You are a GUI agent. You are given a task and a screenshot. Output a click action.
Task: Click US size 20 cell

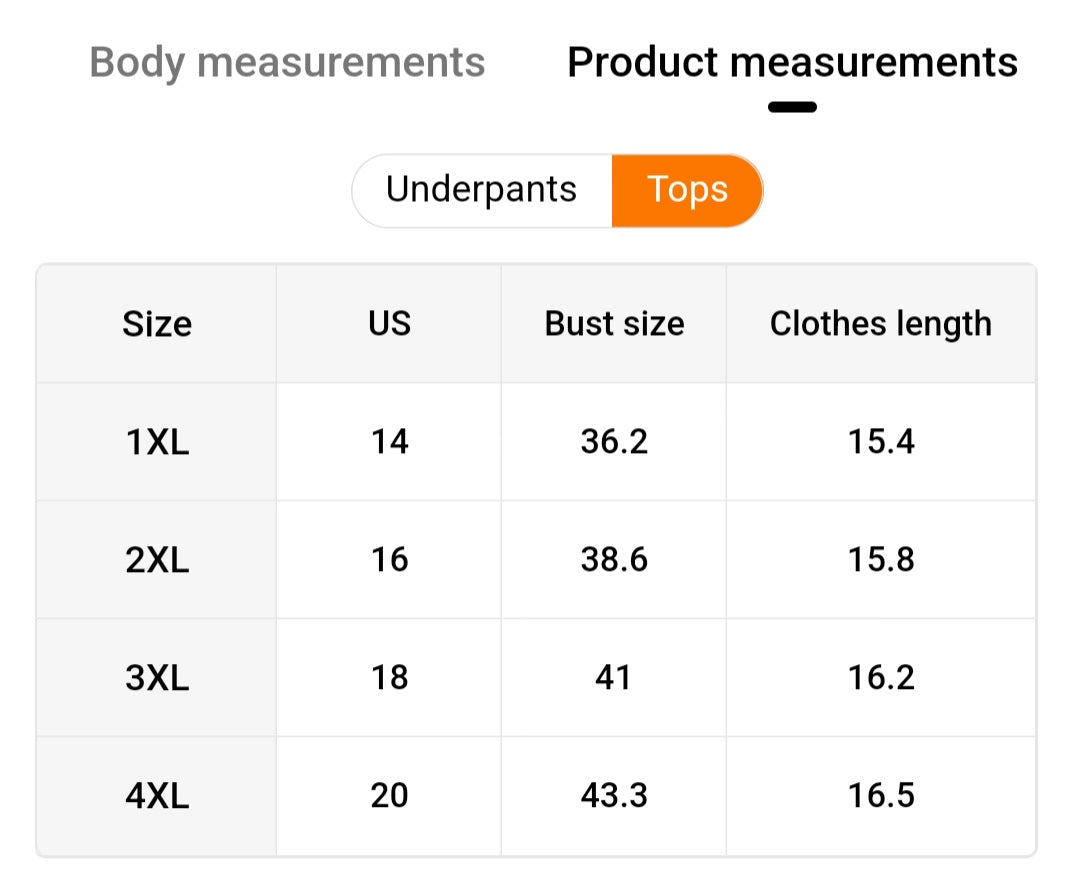coord(389,796)
